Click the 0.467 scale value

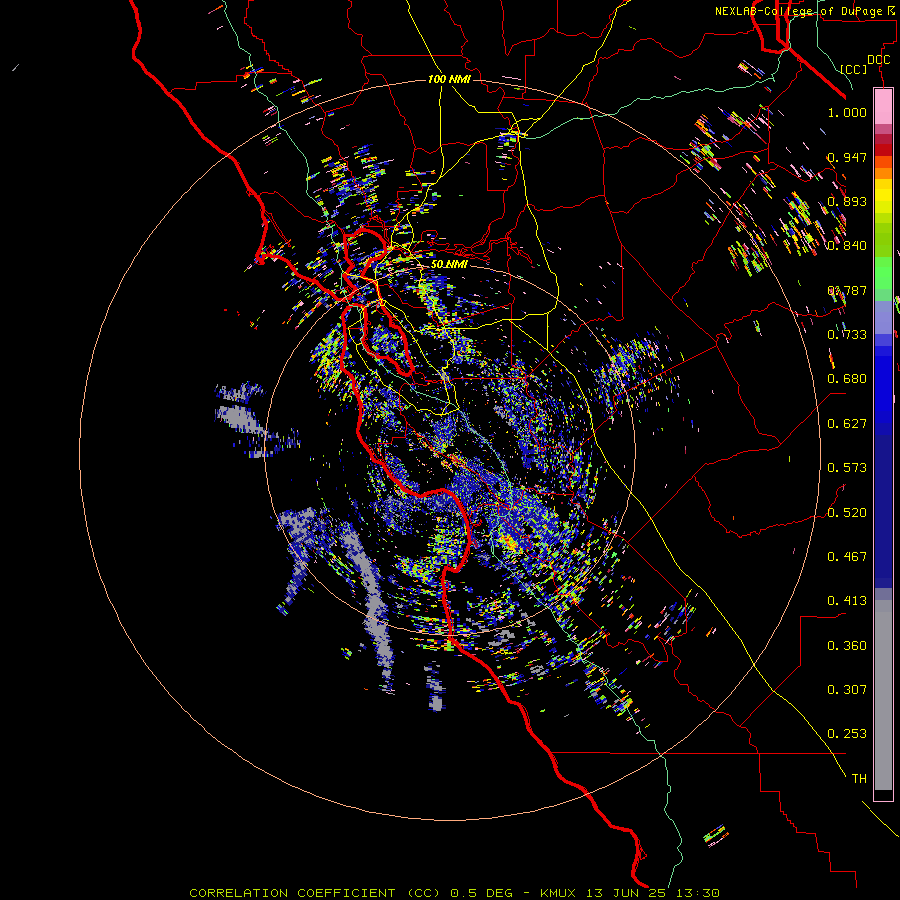(x=847, y=557)
